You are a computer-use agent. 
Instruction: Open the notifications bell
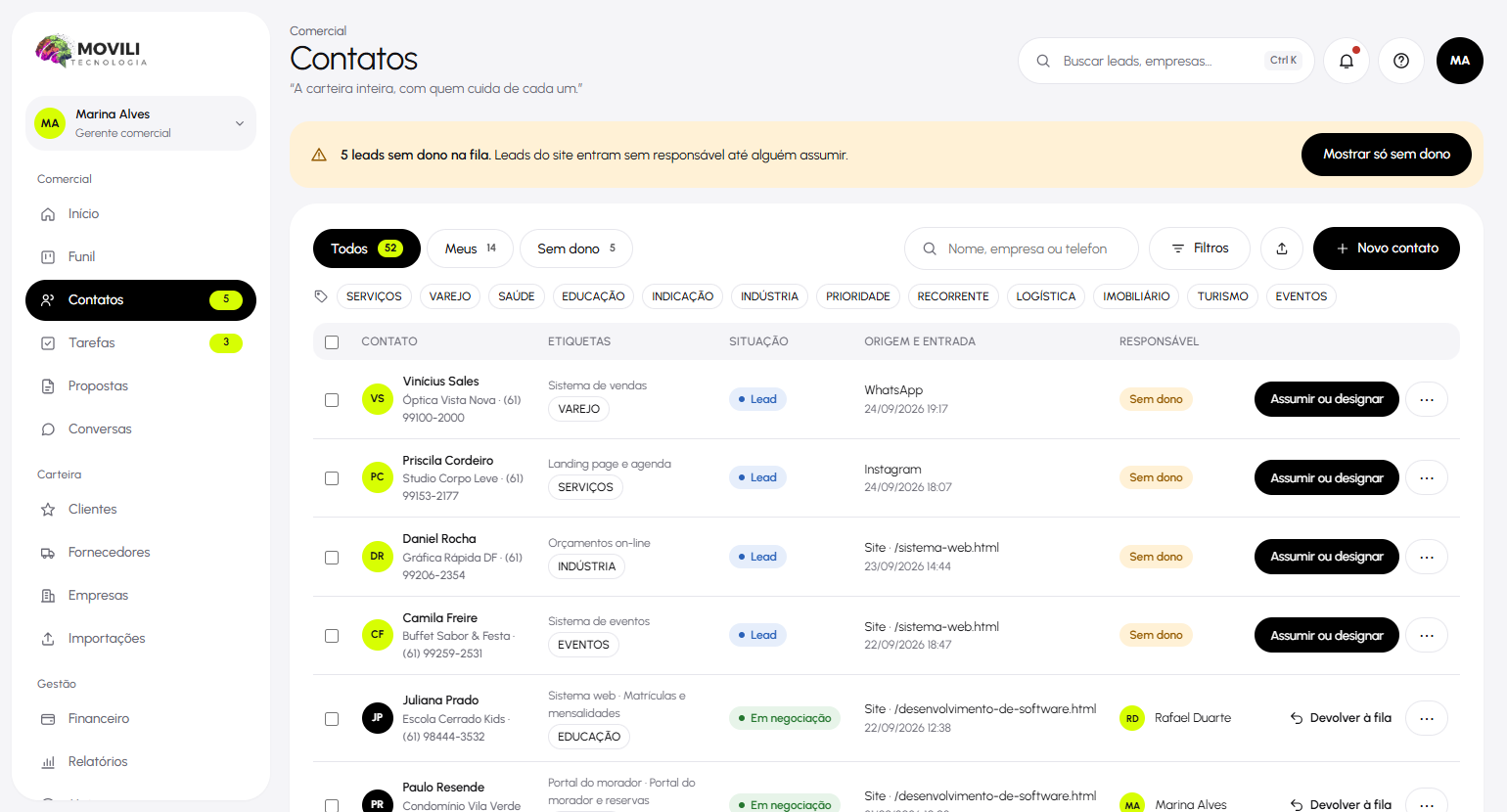coord(1347,61)
